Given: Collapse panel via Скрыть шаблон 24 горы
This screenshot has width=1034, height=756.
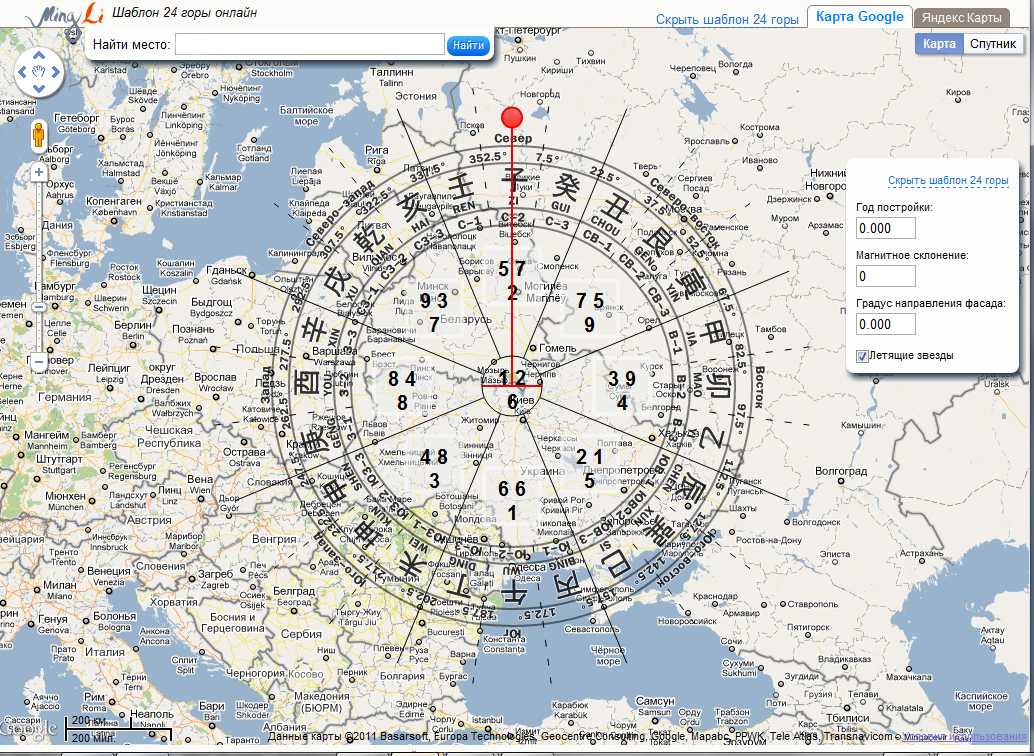Looking at the screenshot, I should tap(947, 180).
